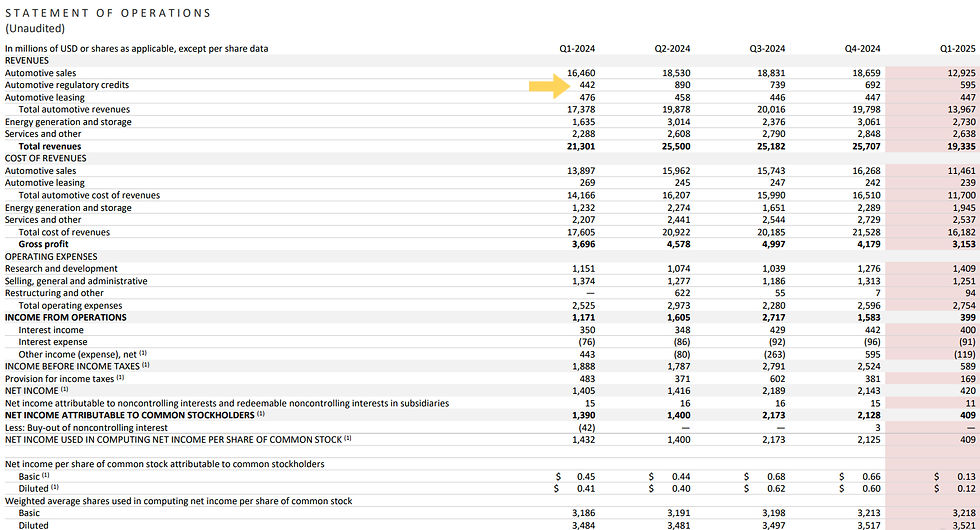Click the 'Total automotive revenues' row label

point(74,109)
